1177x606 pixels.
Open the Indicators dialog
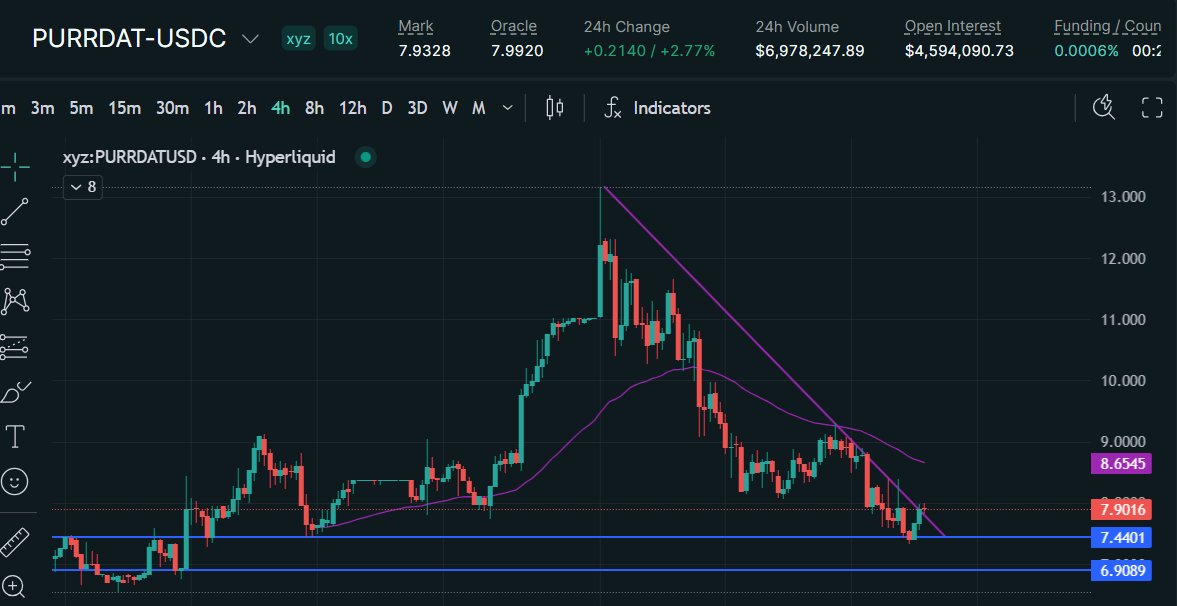coord(658,108)
